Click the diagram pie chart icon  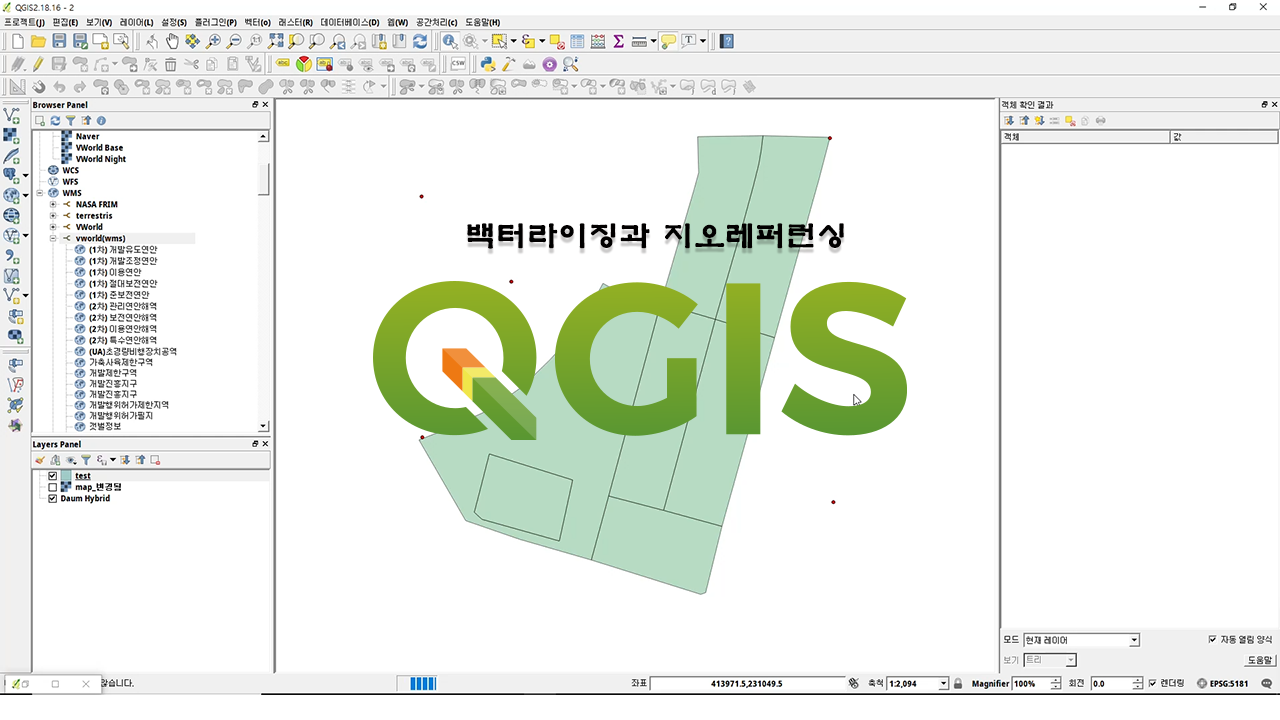[x=304, y=63]
